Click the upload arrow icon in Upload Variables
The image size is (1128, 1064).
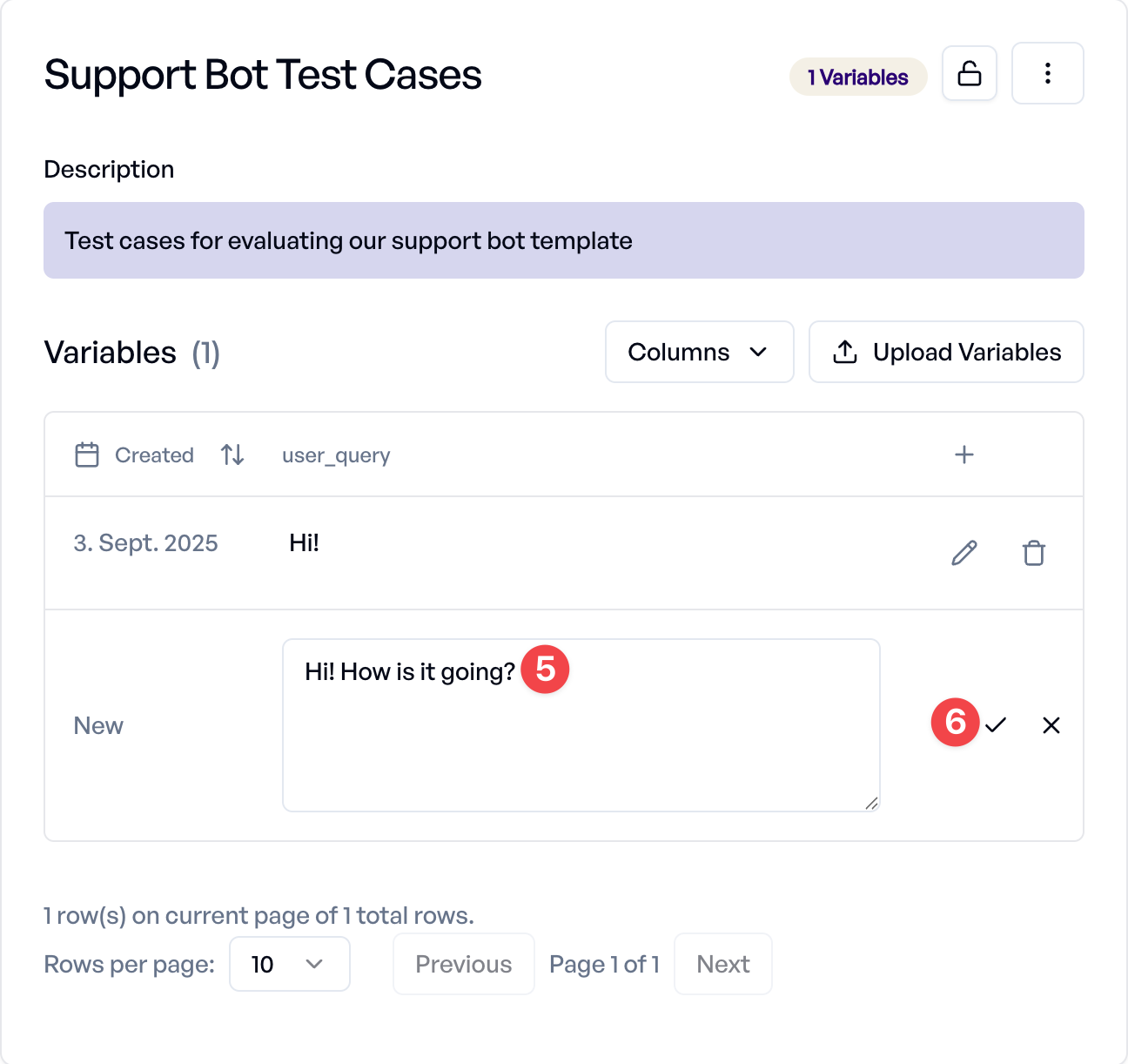coord(845,352)
